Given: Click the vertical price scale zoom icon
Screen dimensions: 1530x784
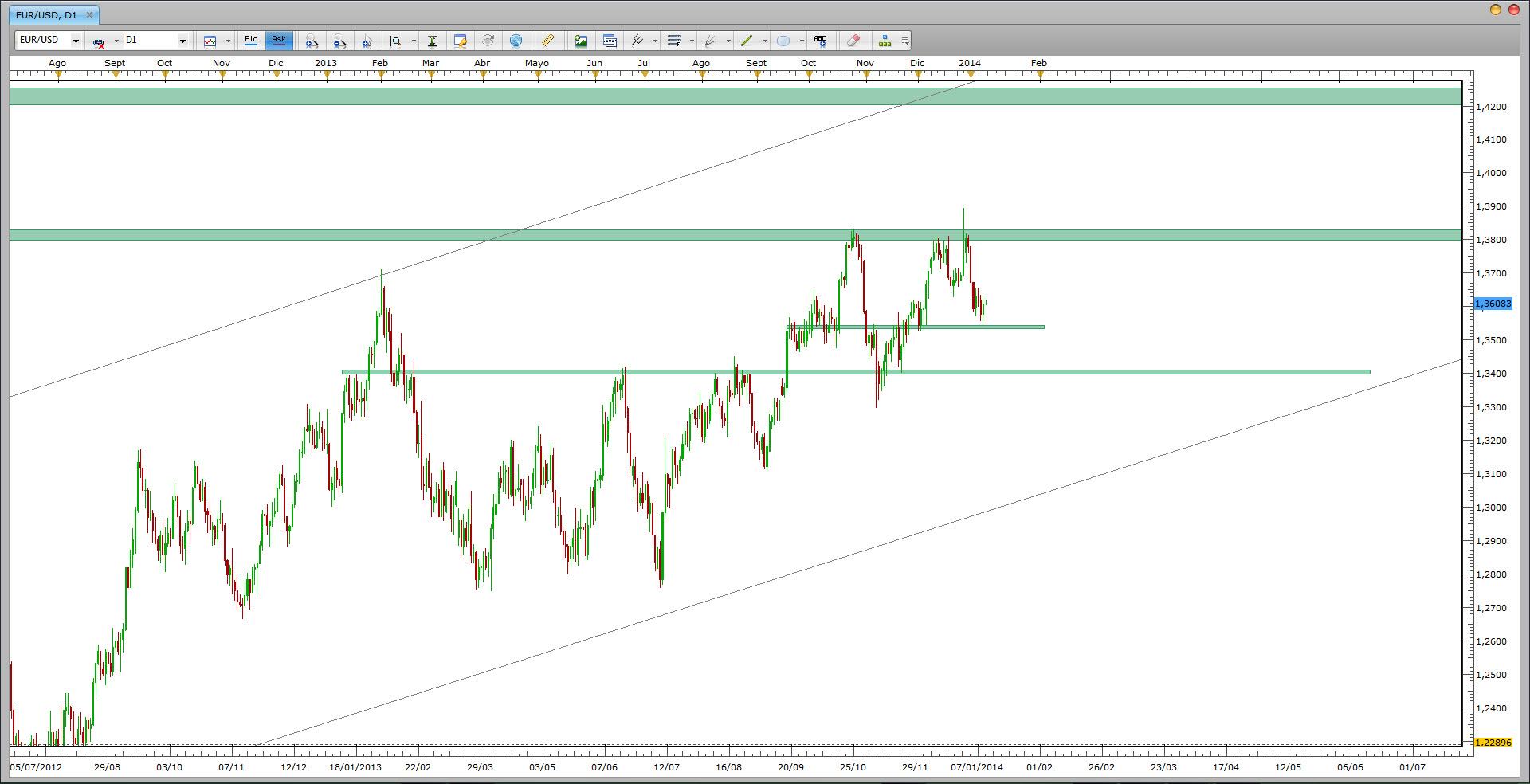Looking at the screenshot, I should (395, 41).
